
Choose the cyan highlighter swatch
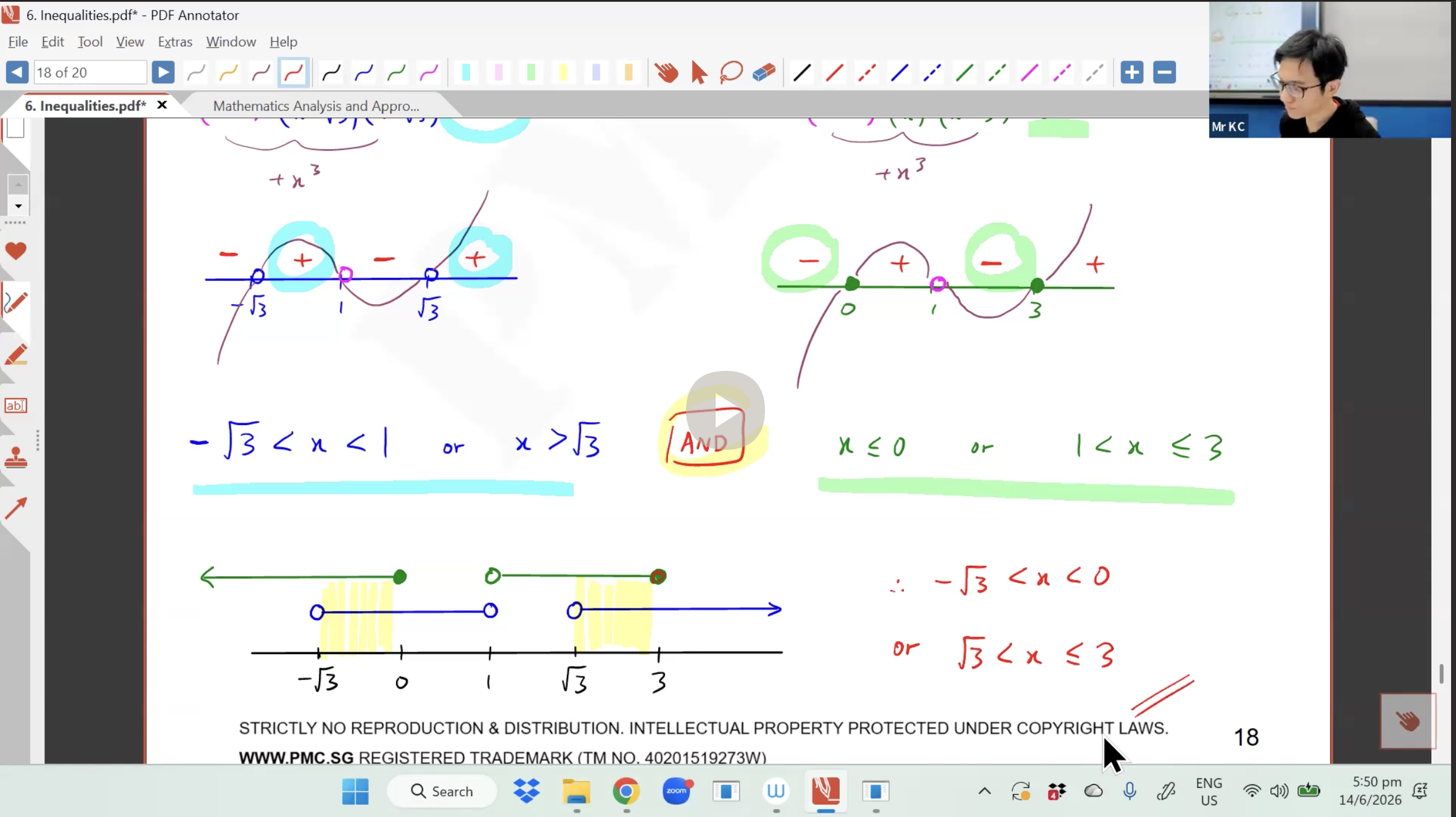pyautogui.click(x=466, y=73)
